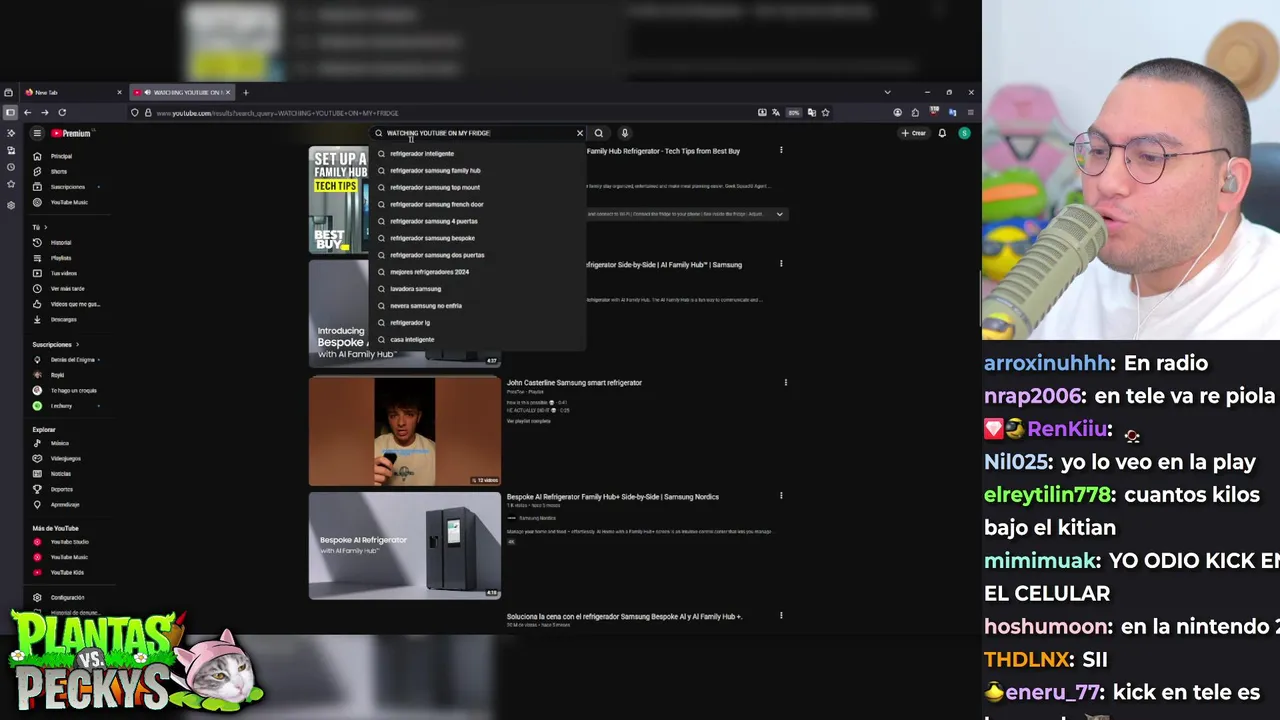Open the John Casterline playlist thumbnail
Viewport: 1280px width, 720px height.
[x=405, y=431]
